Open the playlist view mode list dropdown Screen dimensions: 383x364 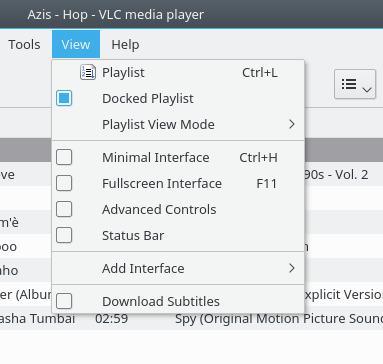(x=355, y=84)
